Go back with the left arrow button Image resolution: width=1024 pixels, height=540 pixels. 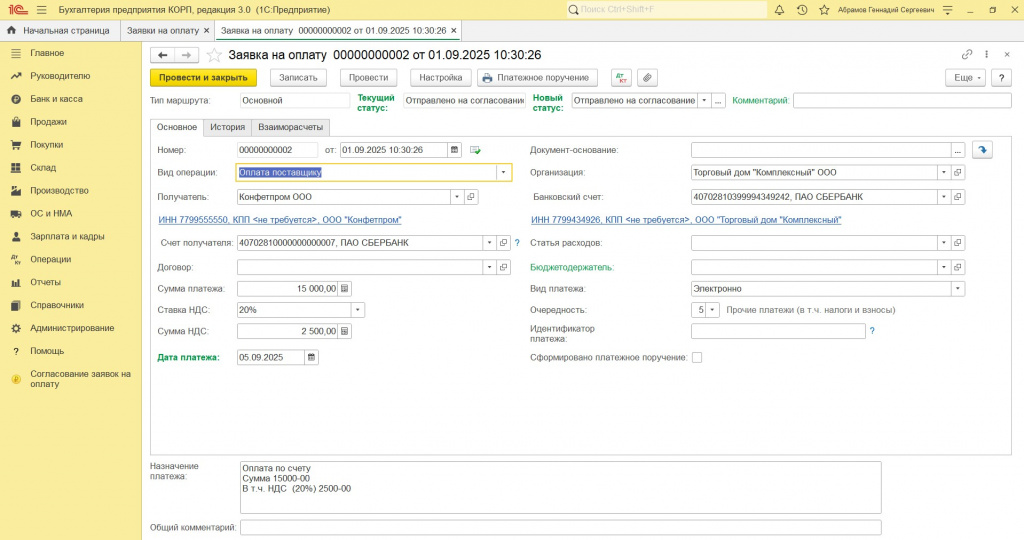click(x=163, y=55)
